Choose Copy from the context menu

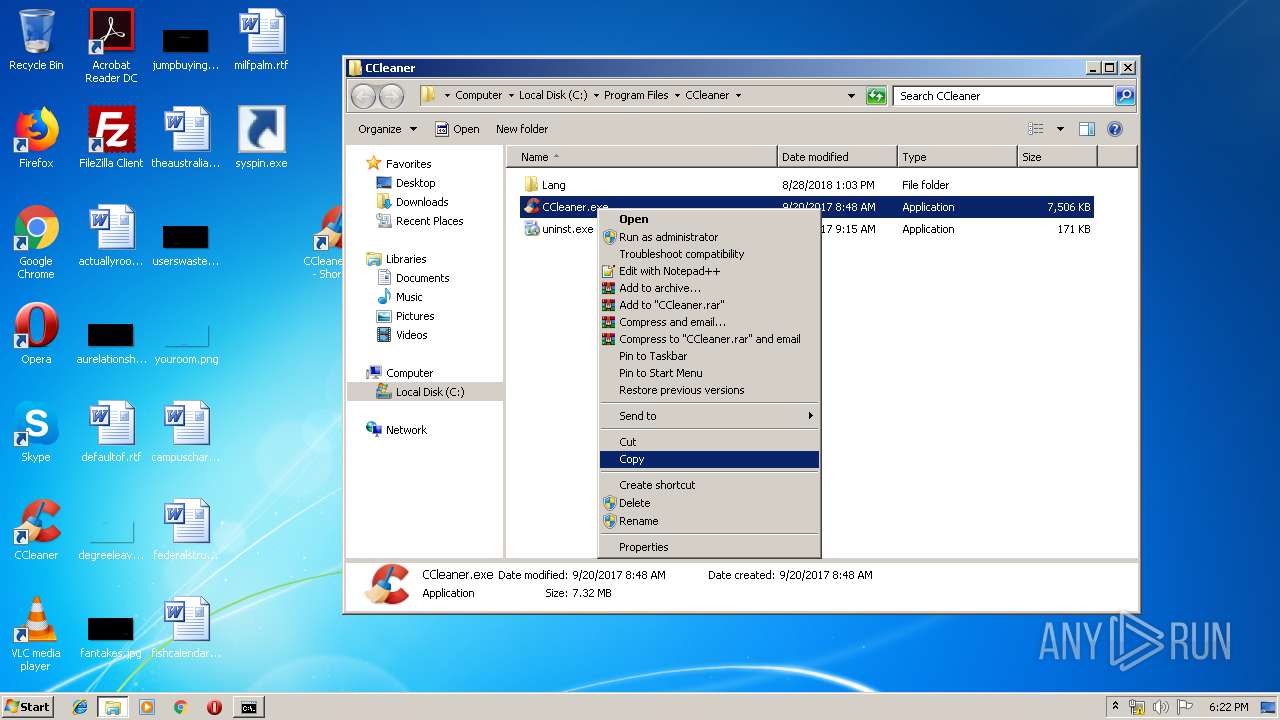tap(709, 459)
